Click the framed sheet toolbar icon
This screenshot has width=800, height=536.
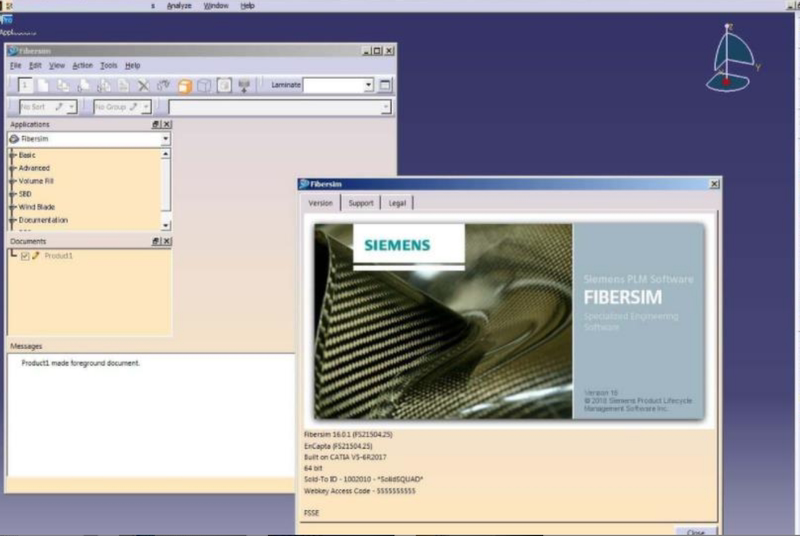point(224,85)
